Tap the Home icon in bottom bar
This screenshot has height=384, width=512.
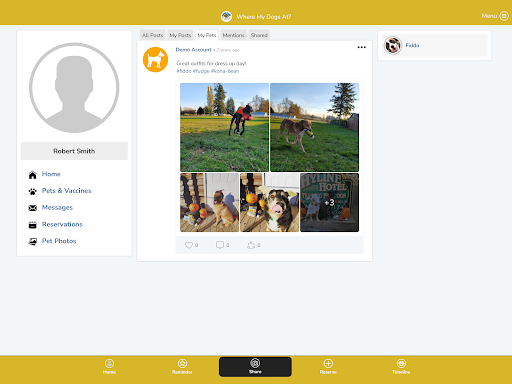[x=109, y=363]
